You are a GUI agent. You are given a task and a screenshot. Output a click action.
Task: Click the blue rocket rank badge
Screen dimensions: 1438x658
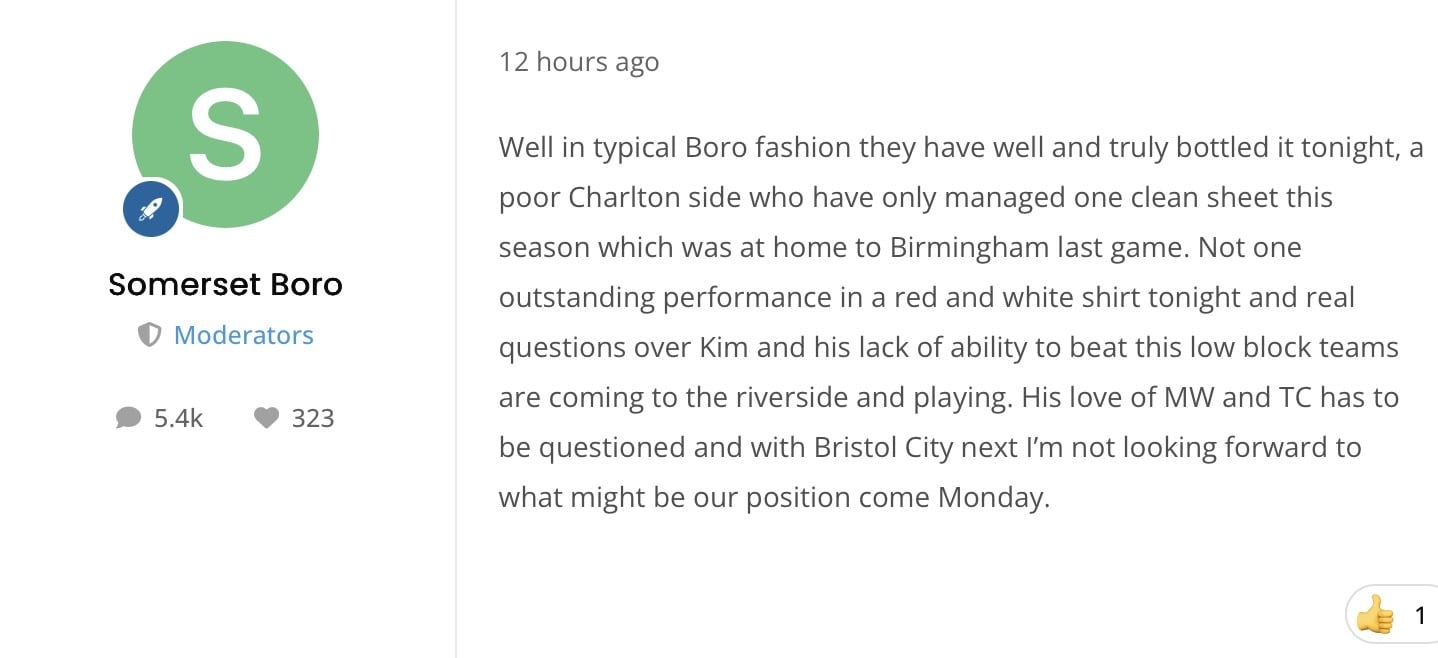(151, 209)
